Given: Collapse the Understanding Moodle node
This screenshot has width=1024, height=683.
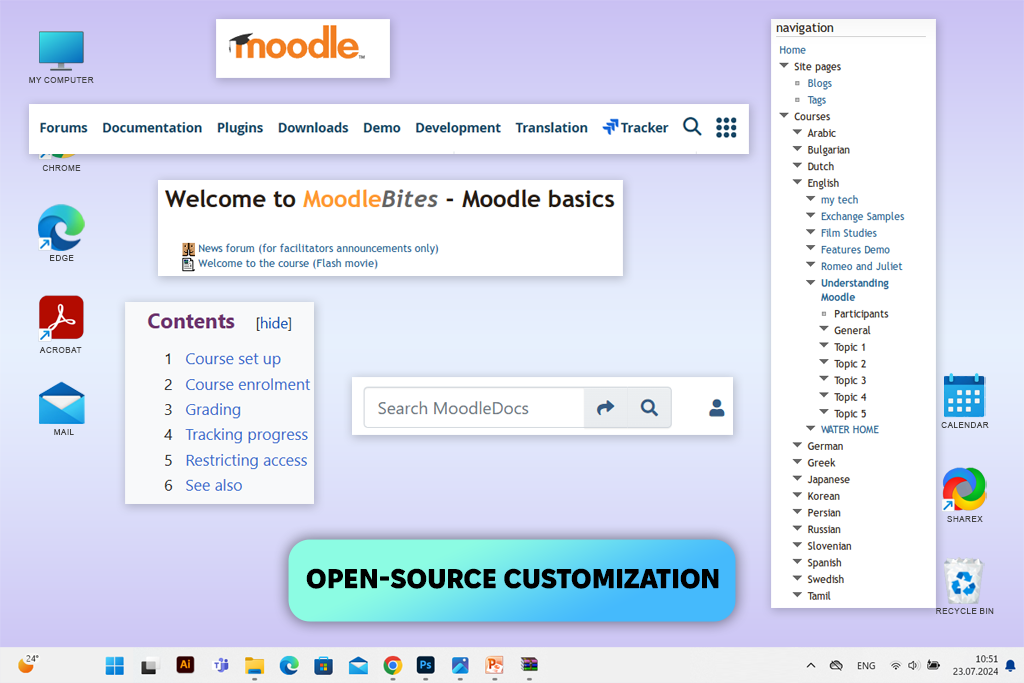Looking at the screenshot, I should coord(810,282).
